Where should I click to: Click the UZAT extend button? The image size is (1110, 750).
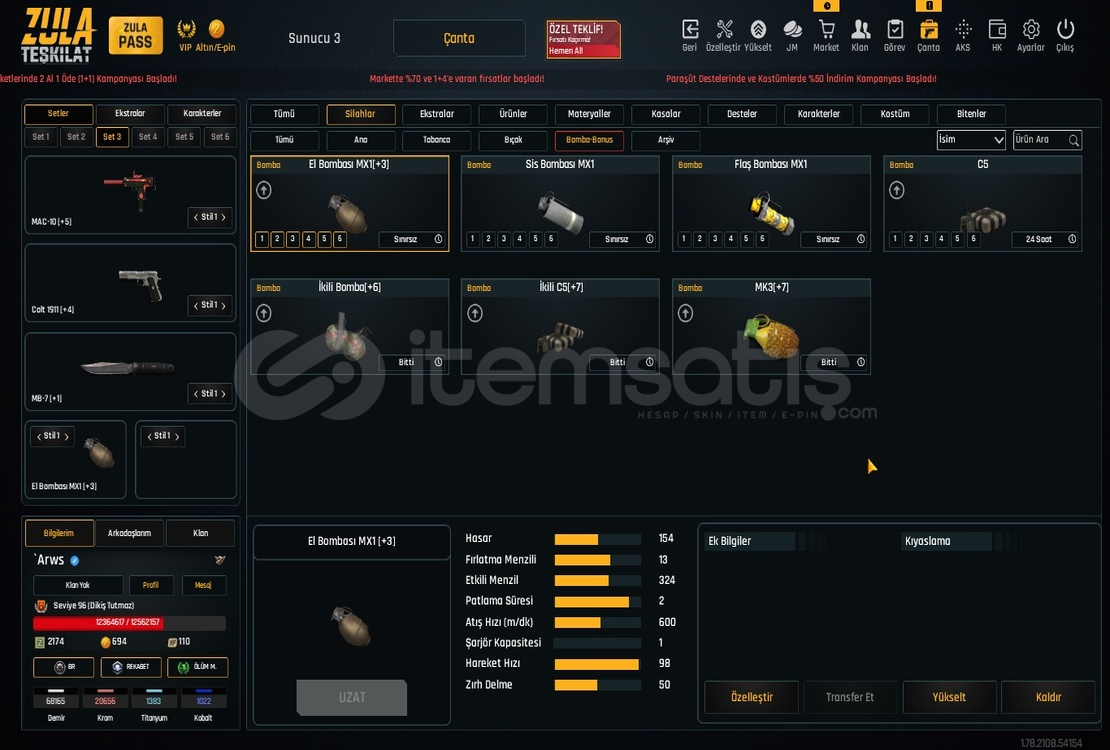tap(352, 698)
